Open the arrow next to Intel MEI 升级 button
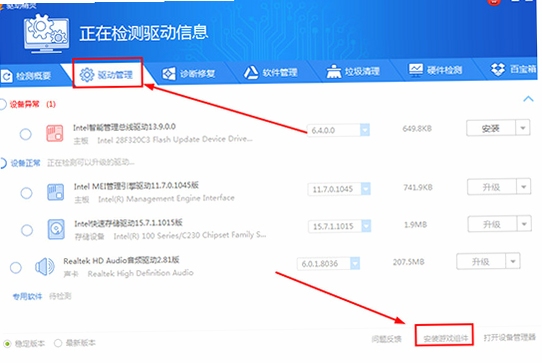Image resolution: width=542 pixels, height=363 pixels. click(x=523, y=187)
